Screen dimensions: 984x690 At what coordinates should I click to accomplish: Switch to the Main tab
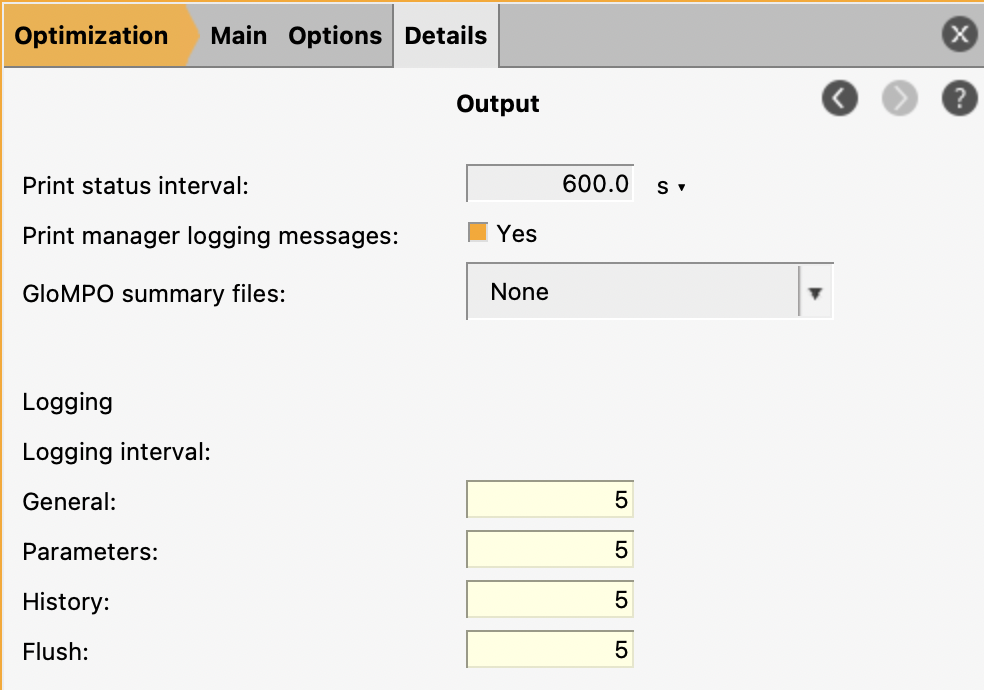coord(238,36)
